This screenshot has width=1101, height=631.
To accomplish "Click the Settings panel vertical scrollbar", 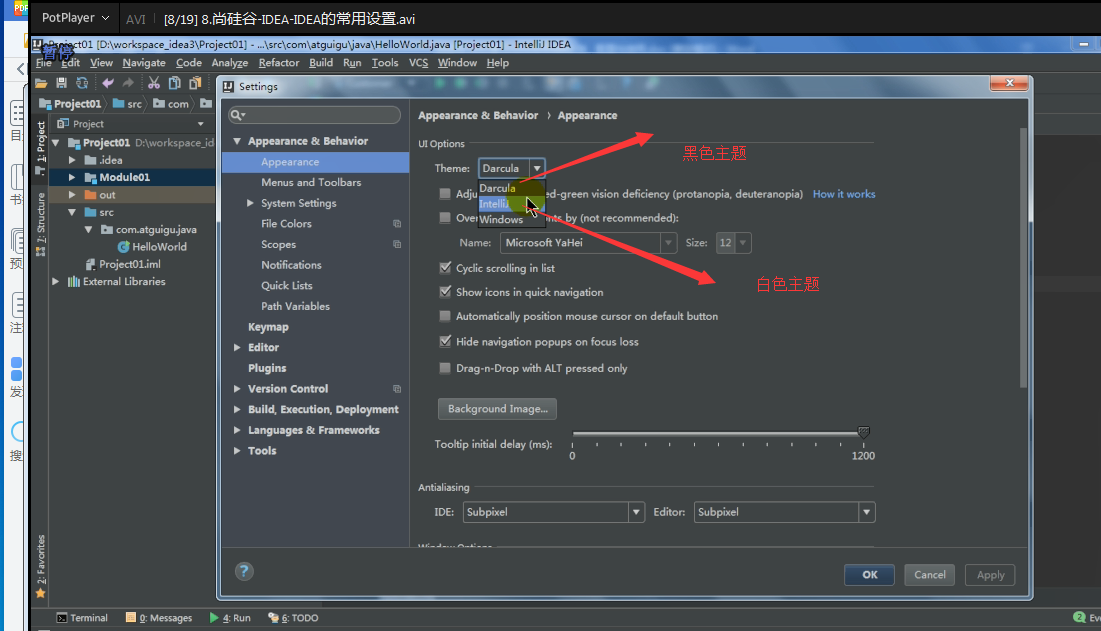I will (x=1023, y=258).
